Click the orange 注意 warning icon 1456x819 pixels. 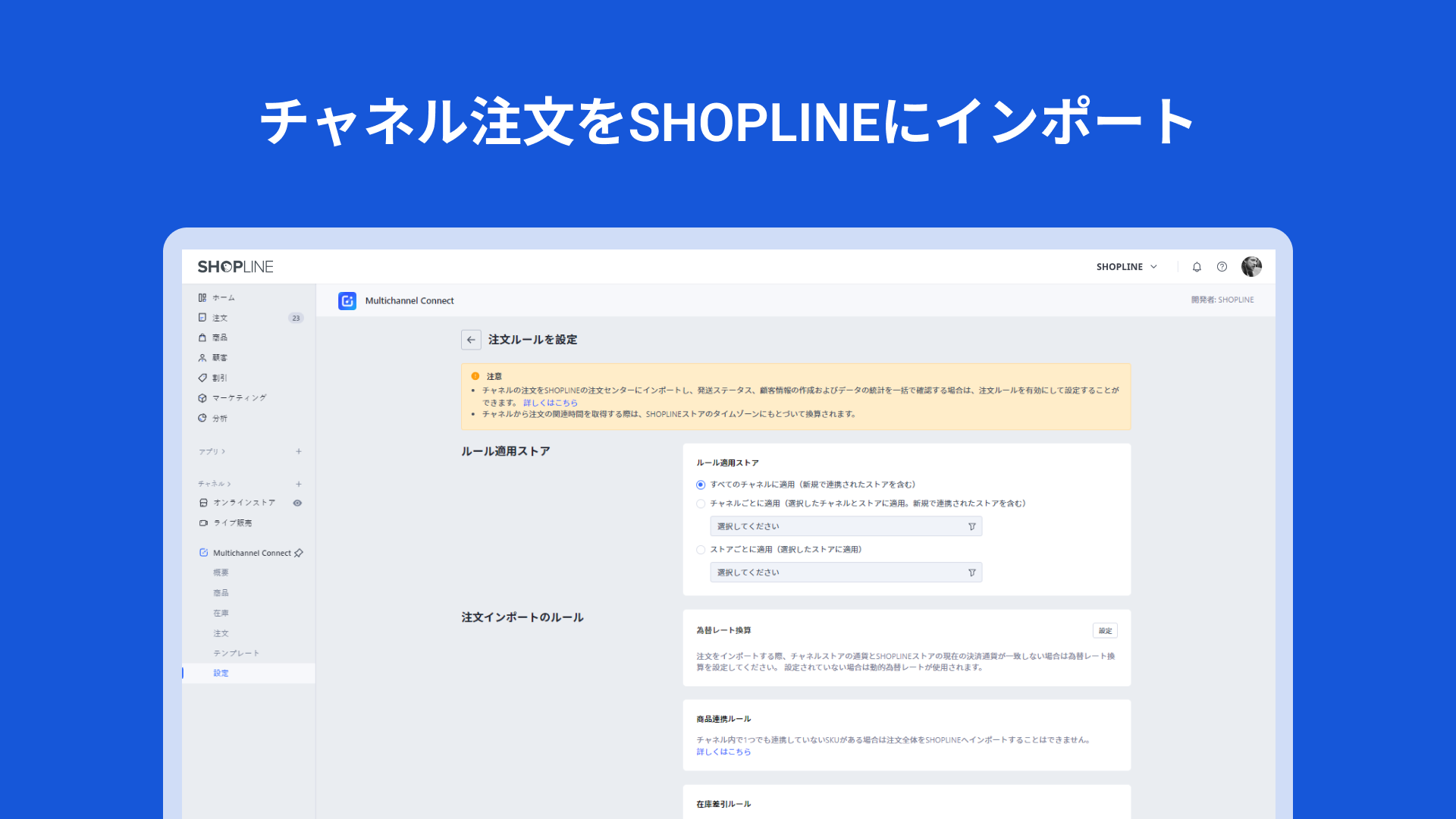pyautogui.click(x=475, y=376)
